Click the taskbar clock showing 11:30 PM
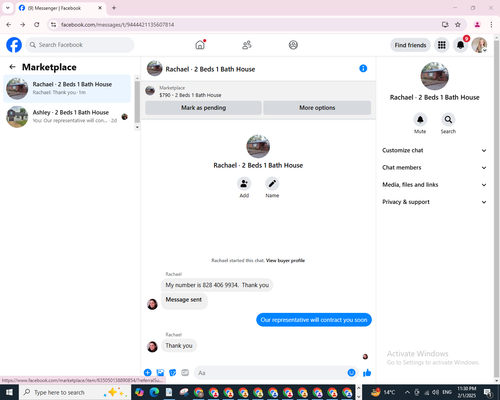This screenshot has width=500, height=400. [467, 392]
